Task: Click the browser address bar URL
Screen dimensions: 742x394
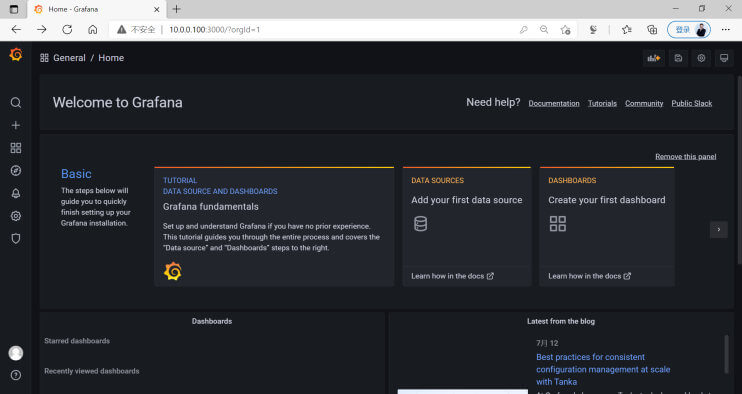Action: coord(215,30)
